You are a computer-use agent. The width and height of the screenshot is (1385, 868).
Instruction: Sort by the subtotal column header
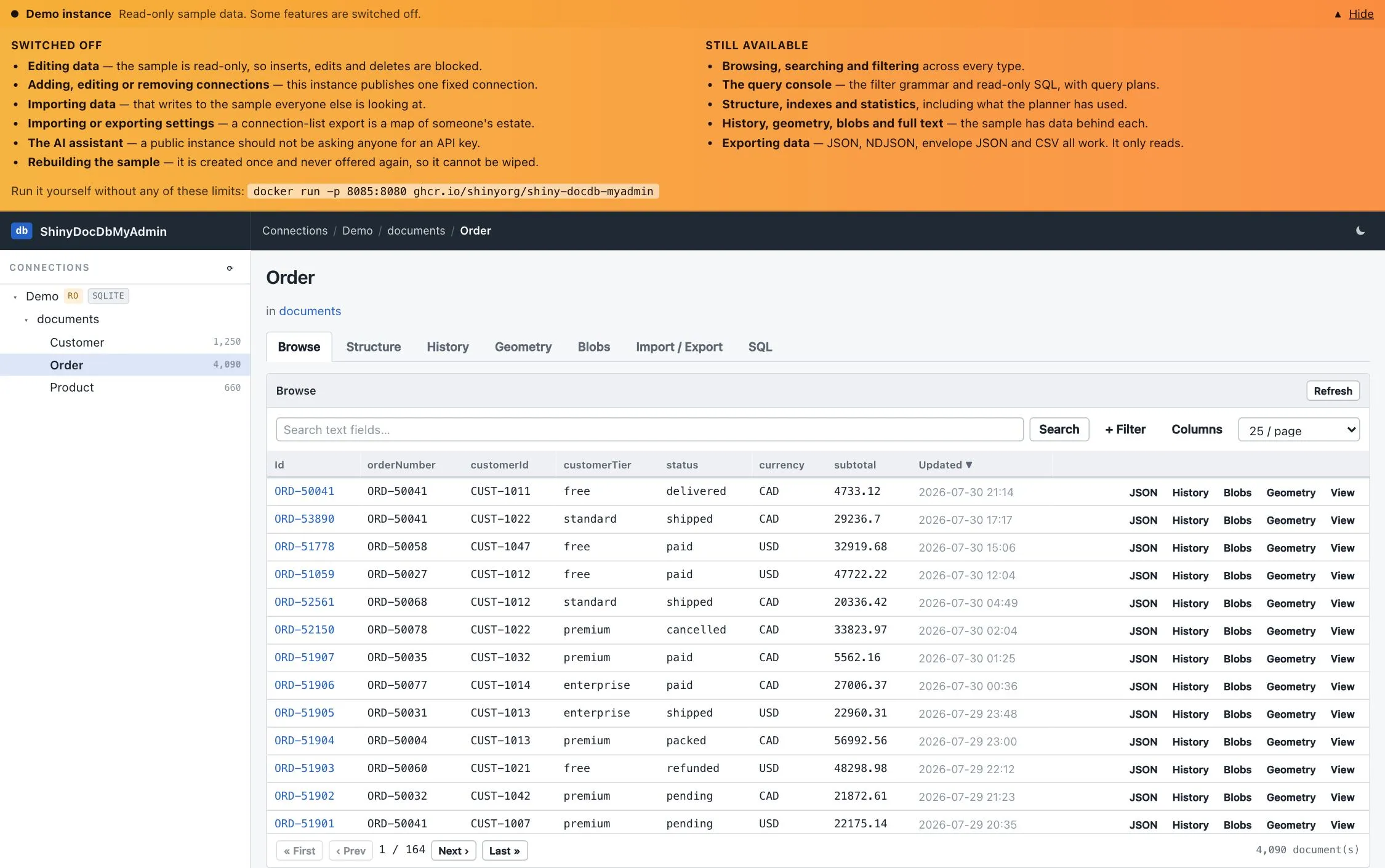pyautogui.click(x=855, y=465)
